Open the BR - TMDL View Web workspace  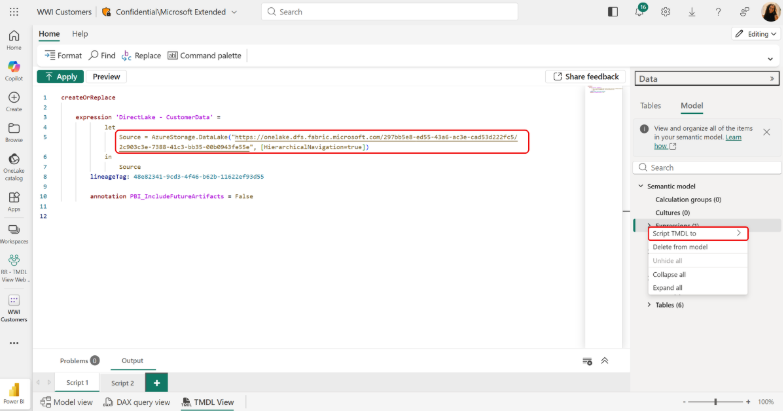pyautogui.click(x=14, y=268)
